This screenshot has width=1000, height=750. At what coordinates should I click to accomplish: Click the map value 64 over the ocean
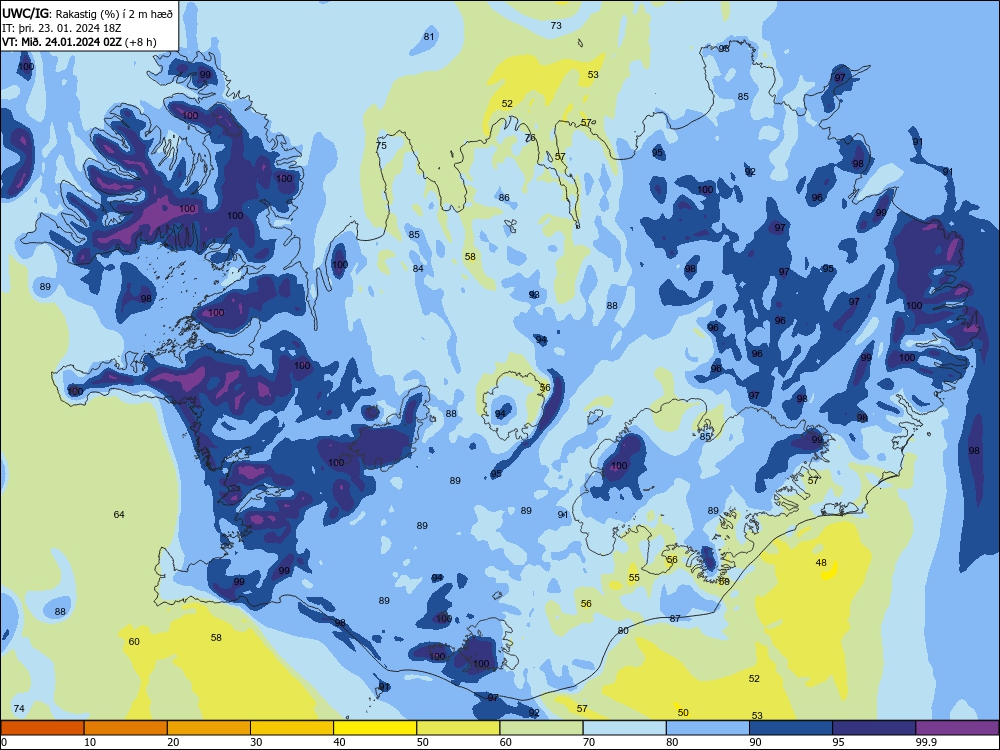click(119, 515)
